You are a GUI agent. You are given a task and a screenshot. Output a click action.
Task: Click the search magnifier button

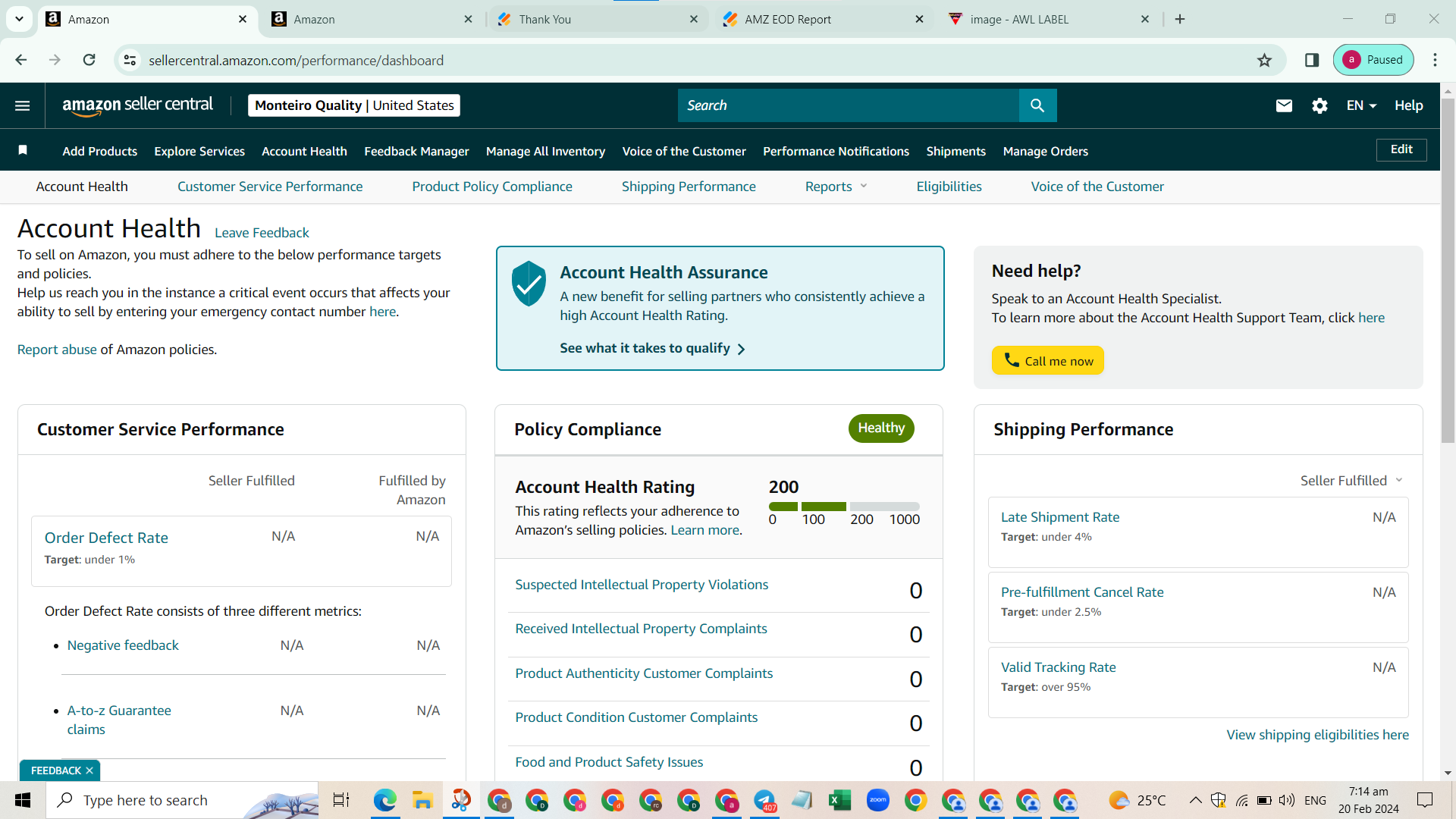[x=1037, y=105]
